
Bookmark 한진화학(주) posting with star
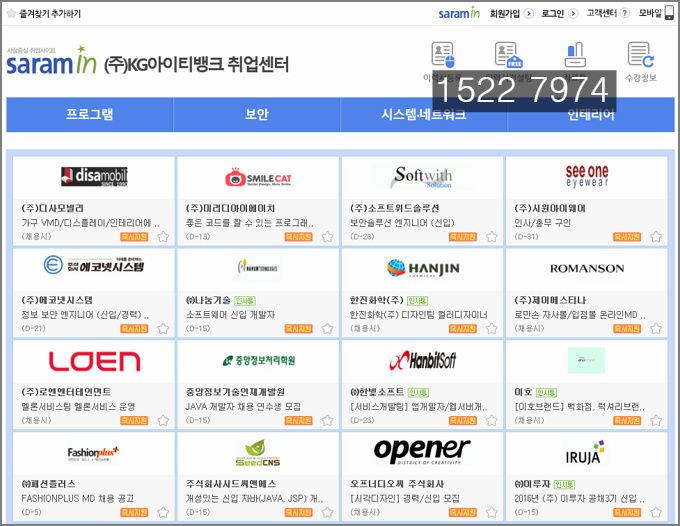(x=491, y=329)
